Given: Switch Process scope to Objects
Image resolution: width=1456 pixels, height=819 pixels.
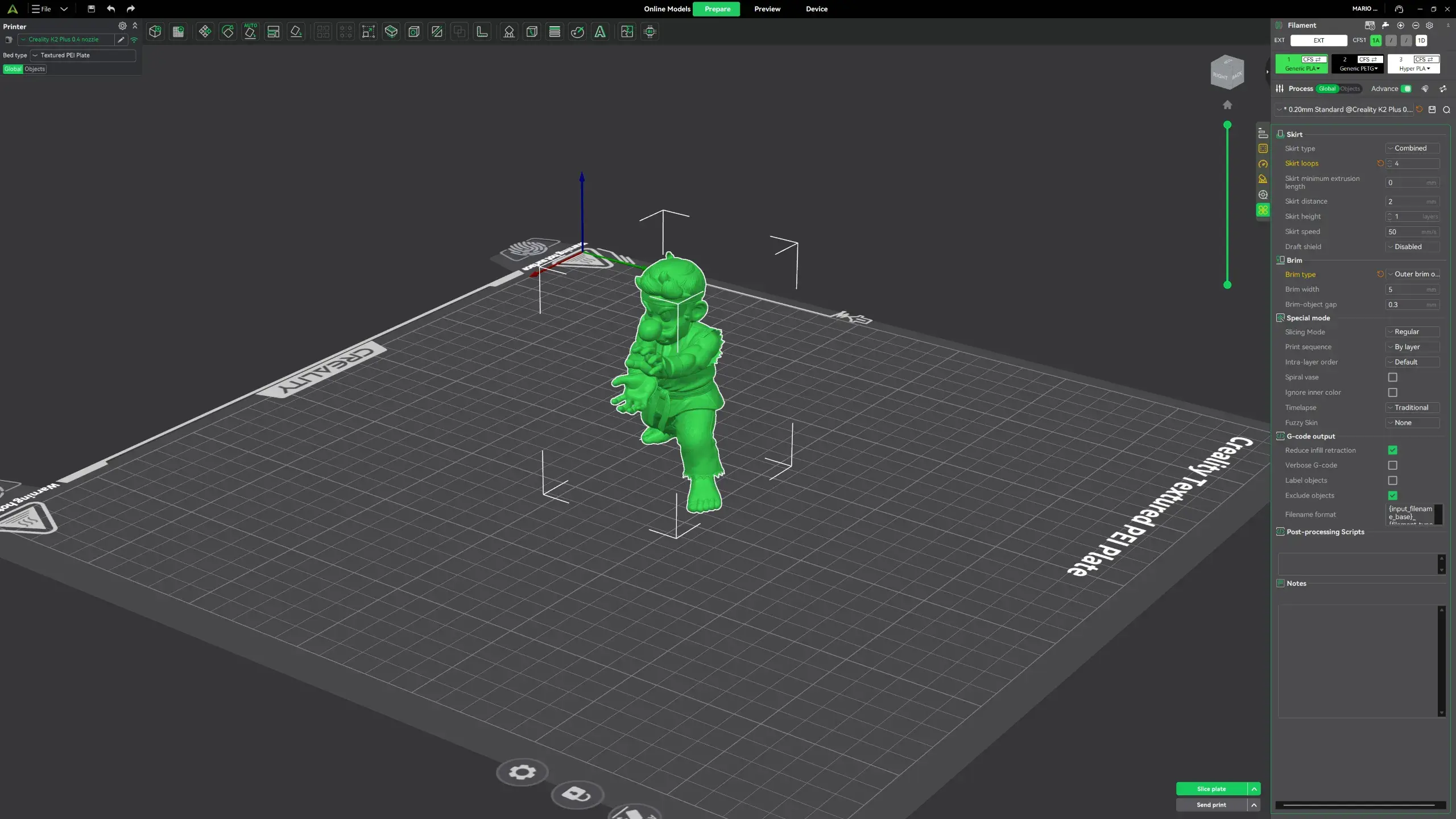Looking at the screenshot, I should coord(1350,89).
